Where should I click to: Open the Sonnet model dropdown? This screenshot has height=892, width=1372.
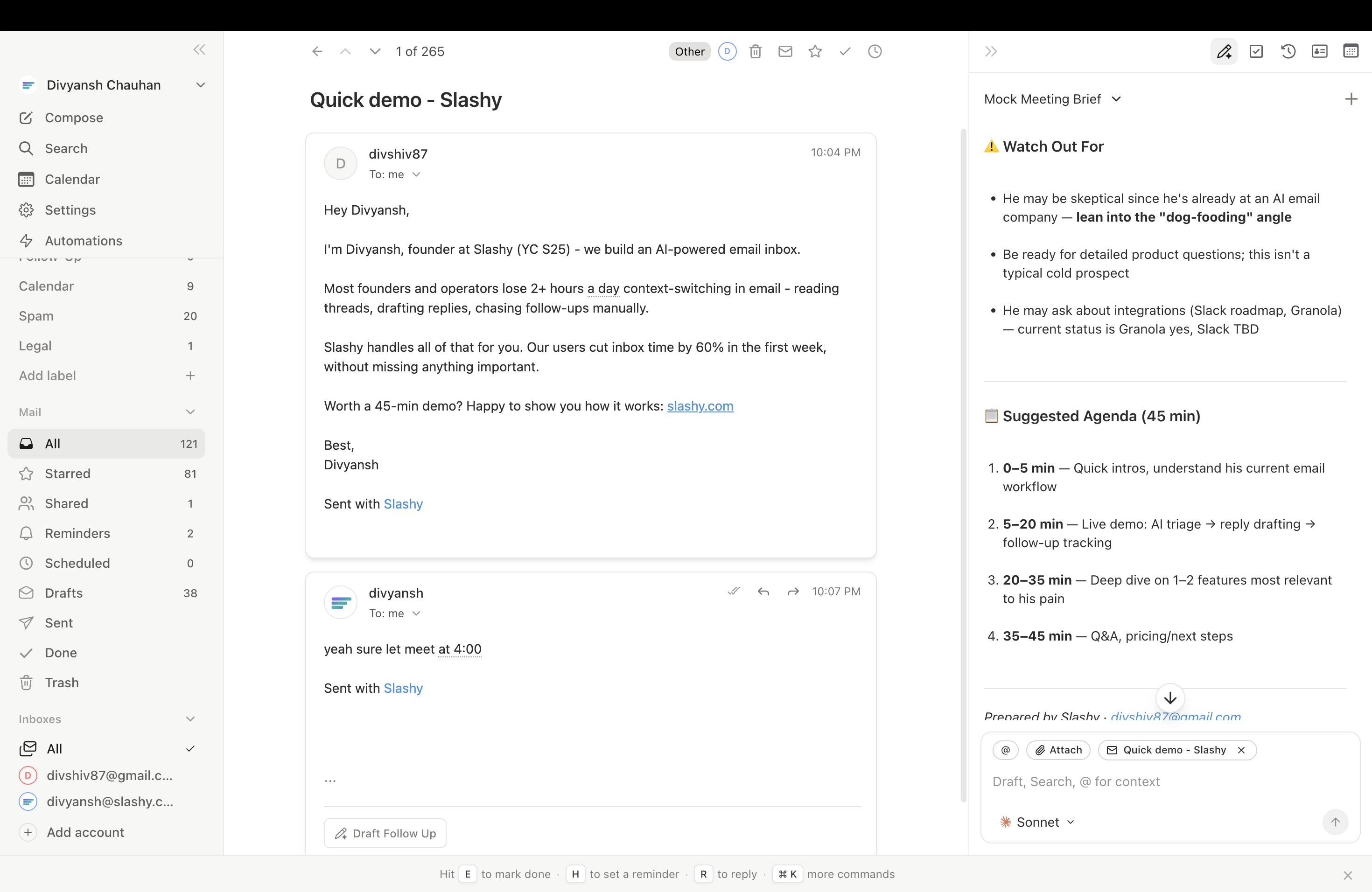1037,822
